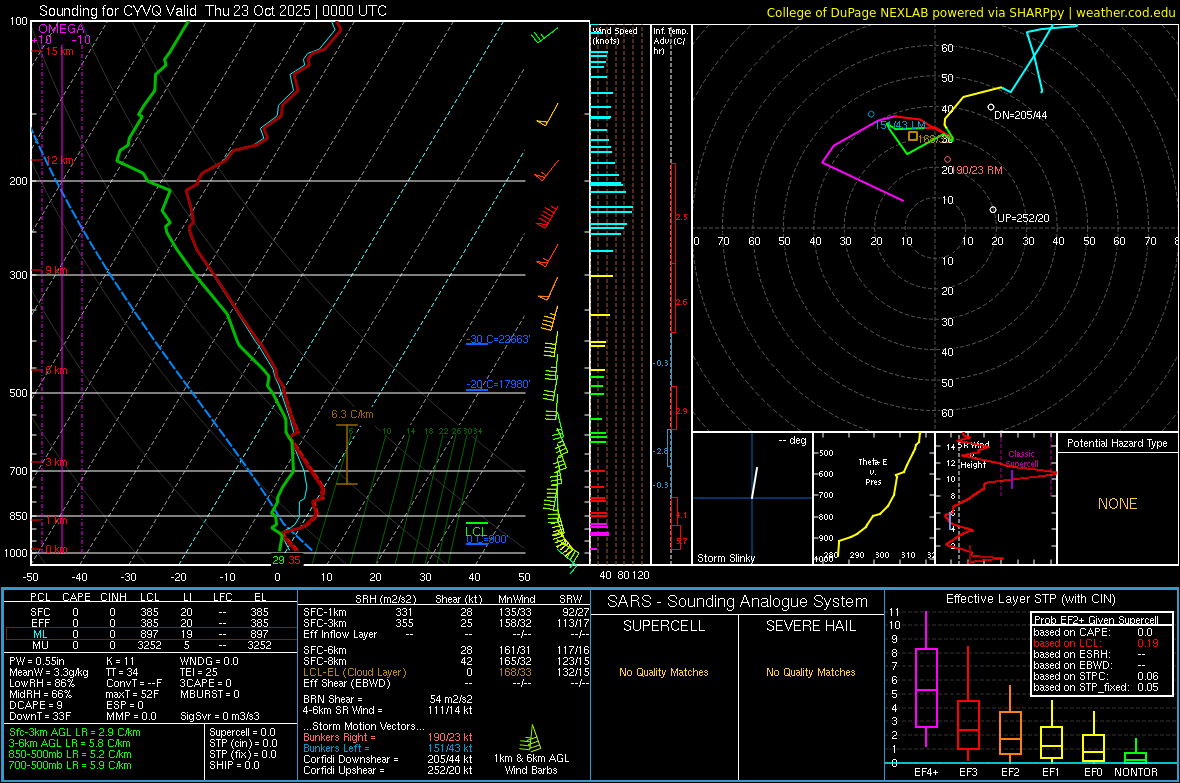Image resolution: width=1180 pixels, height=783 pixels.
Task: Click the '-20 C=17980'' level label
Action: [498, 384]
